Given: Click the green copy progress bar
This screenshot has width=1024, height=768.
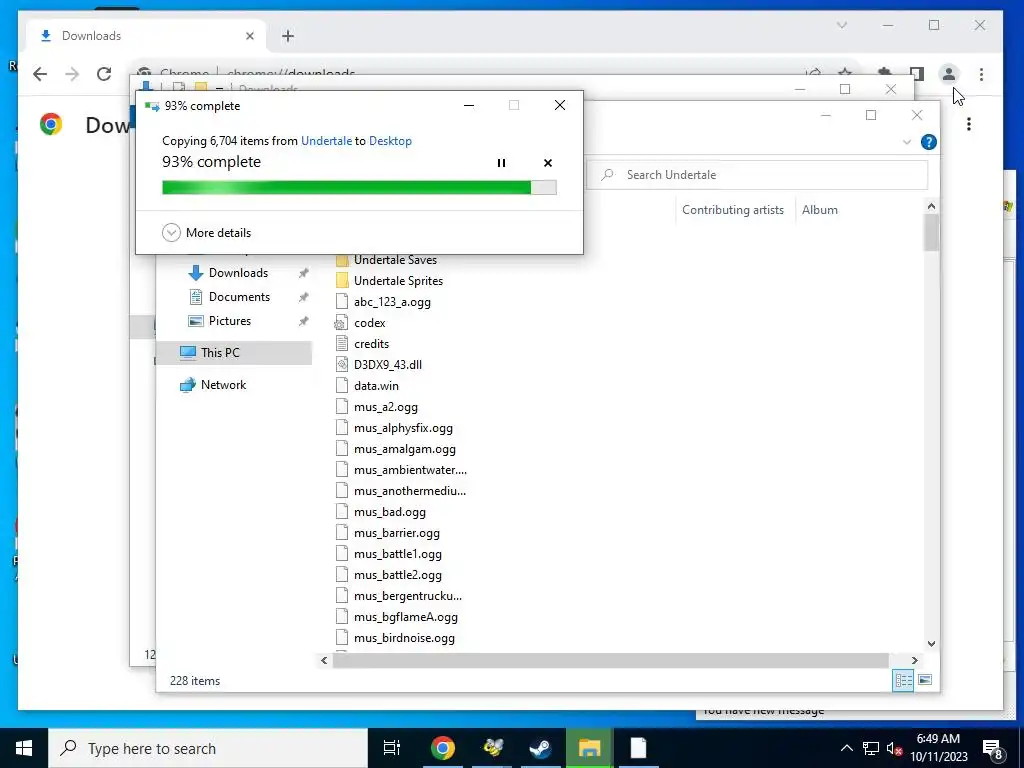Looking at the screenshot, I should pos(359,187).
